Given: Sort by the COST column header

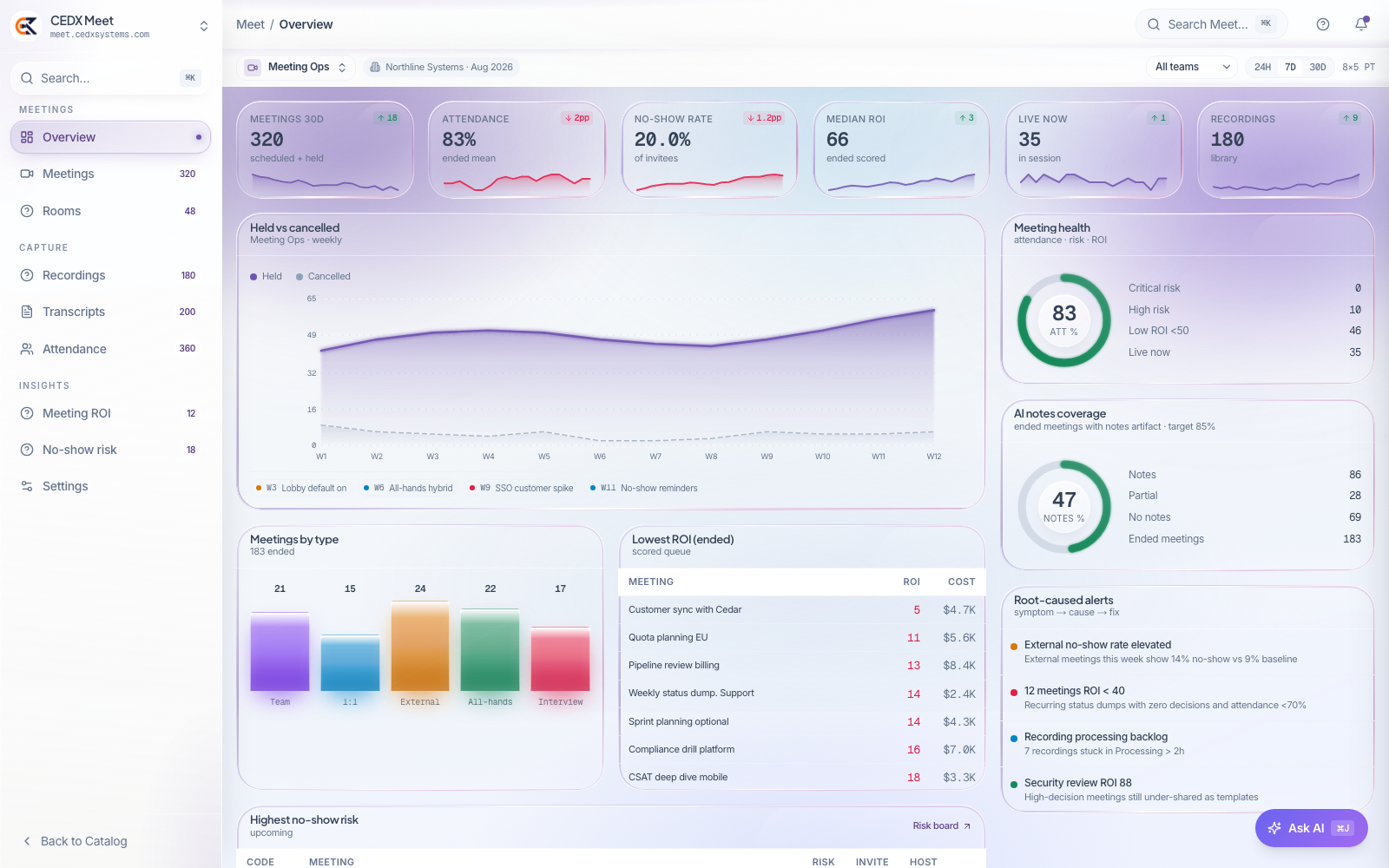Looking at the screenshot, I should point(961,582).
